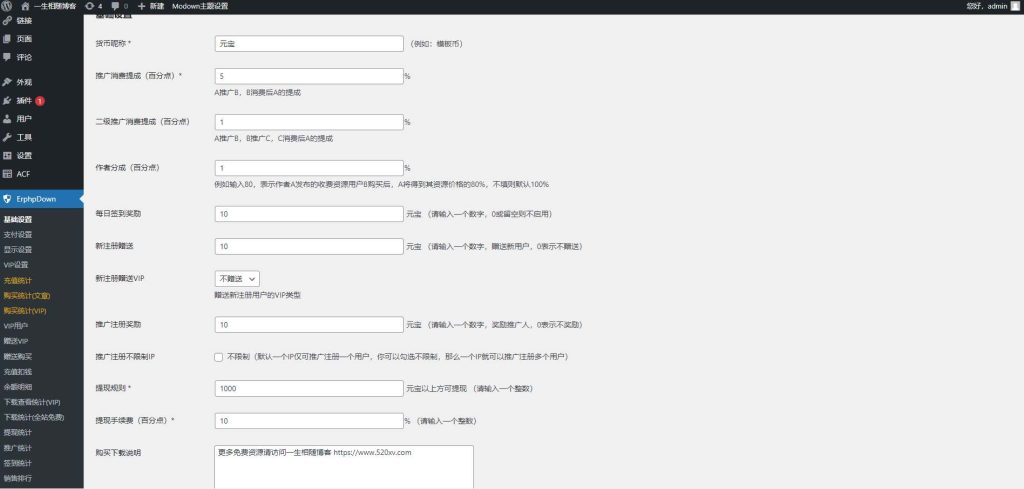Click the 用户 users icon
This screenshot has width=1024, height=489.
coord(7,119)
